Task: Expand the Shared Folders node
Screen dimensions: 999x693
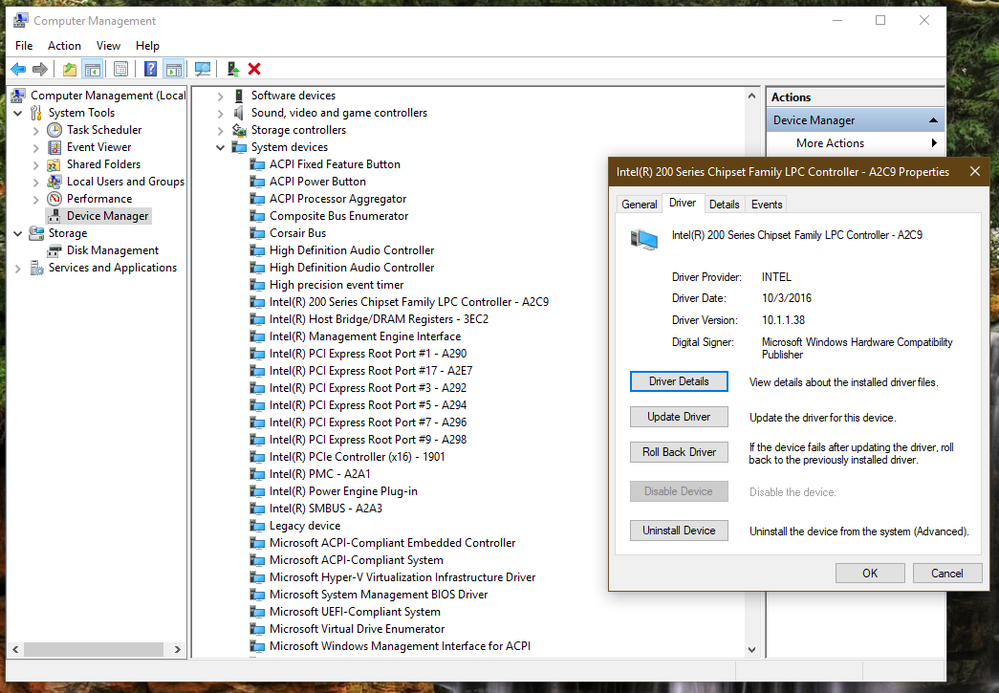Action: (36, 164)
